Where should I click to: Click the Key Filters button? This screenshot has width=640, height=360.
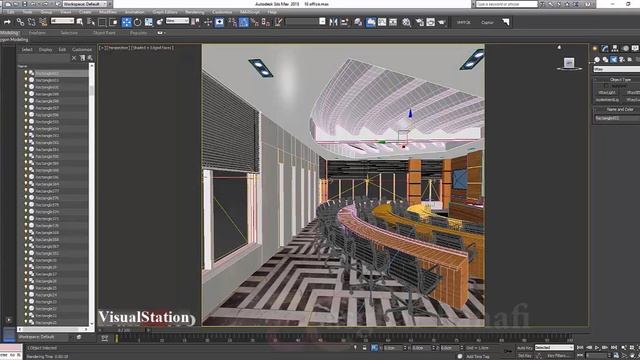click(x=557, y=356)
